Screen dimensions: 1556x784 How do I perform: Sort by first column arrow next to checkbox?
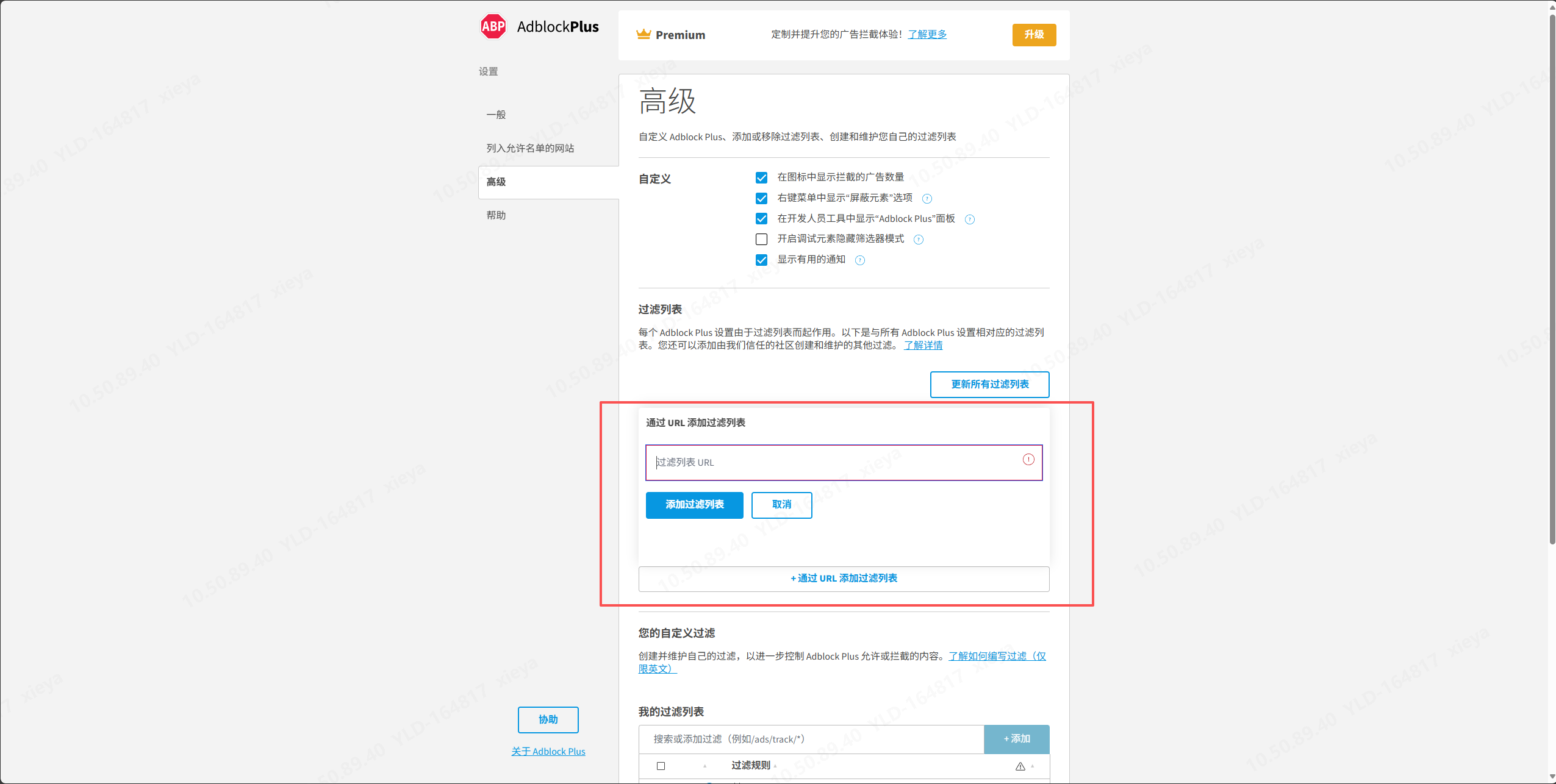[705, 766]
